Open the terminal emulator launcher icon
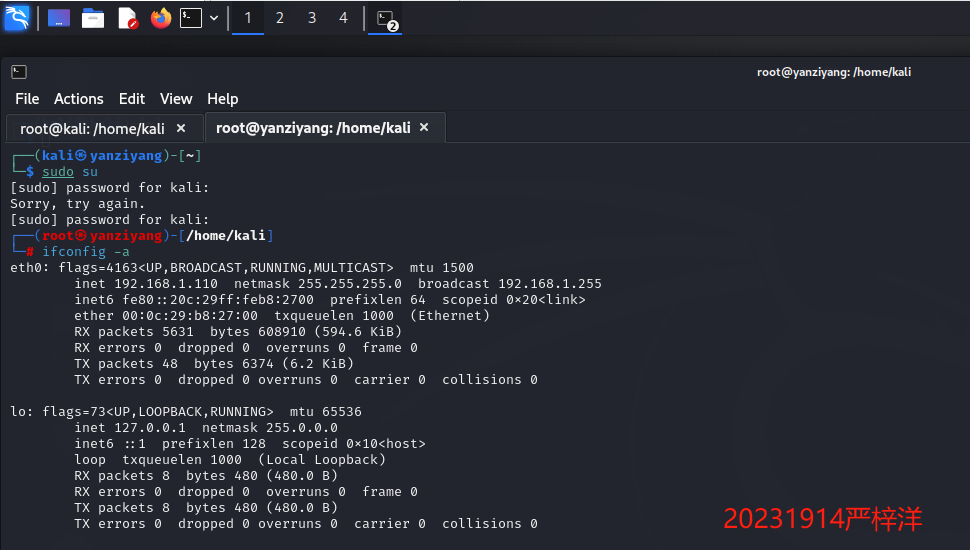The height and width of the screenshot is (550, 970). 191,18
